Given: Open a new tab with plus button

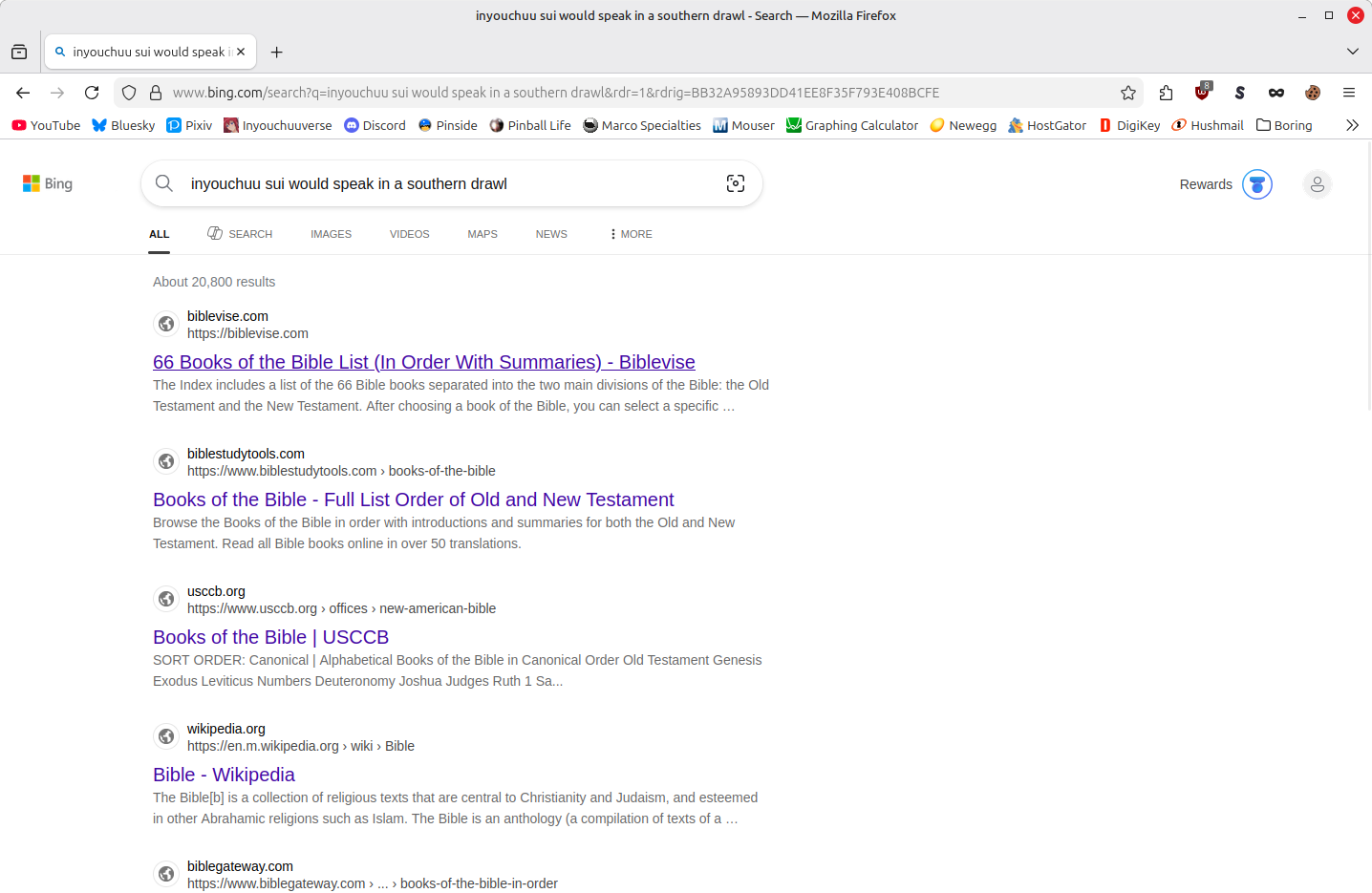Looking at the screenshot, I should coord(277,52).
